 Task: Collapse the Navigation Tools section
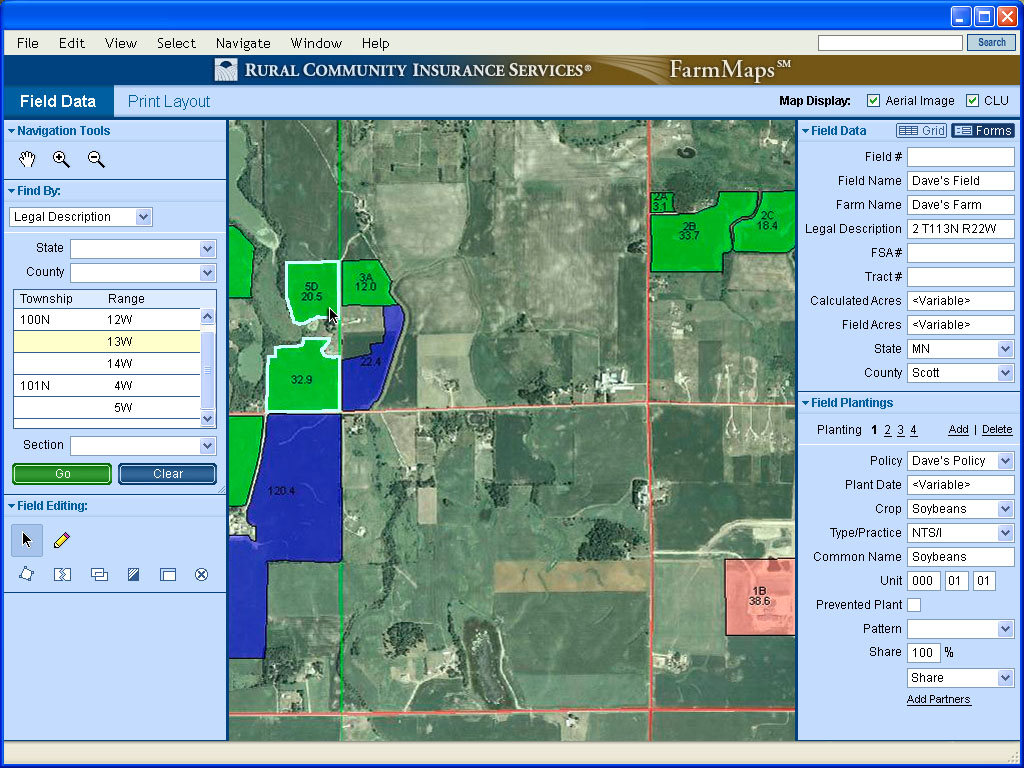(11, 131)
